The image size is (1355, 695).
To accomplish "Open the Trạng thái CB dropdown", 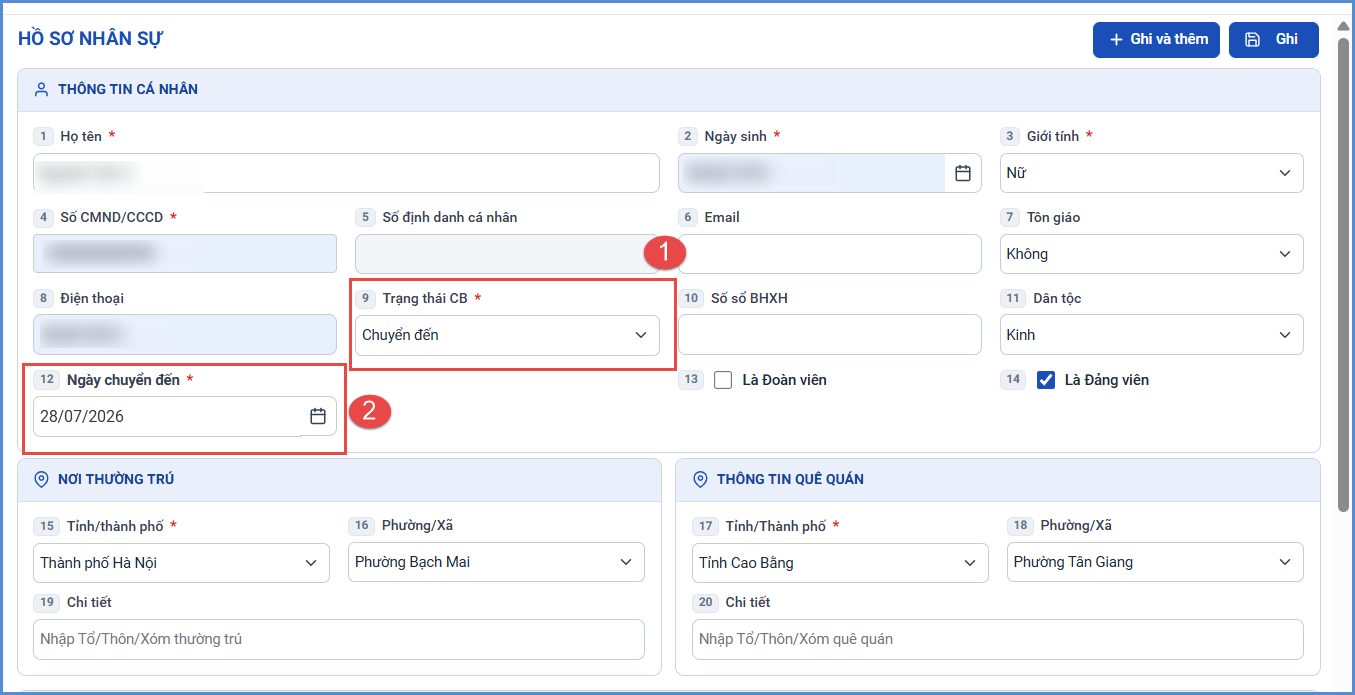I will (x=507, y=335).
